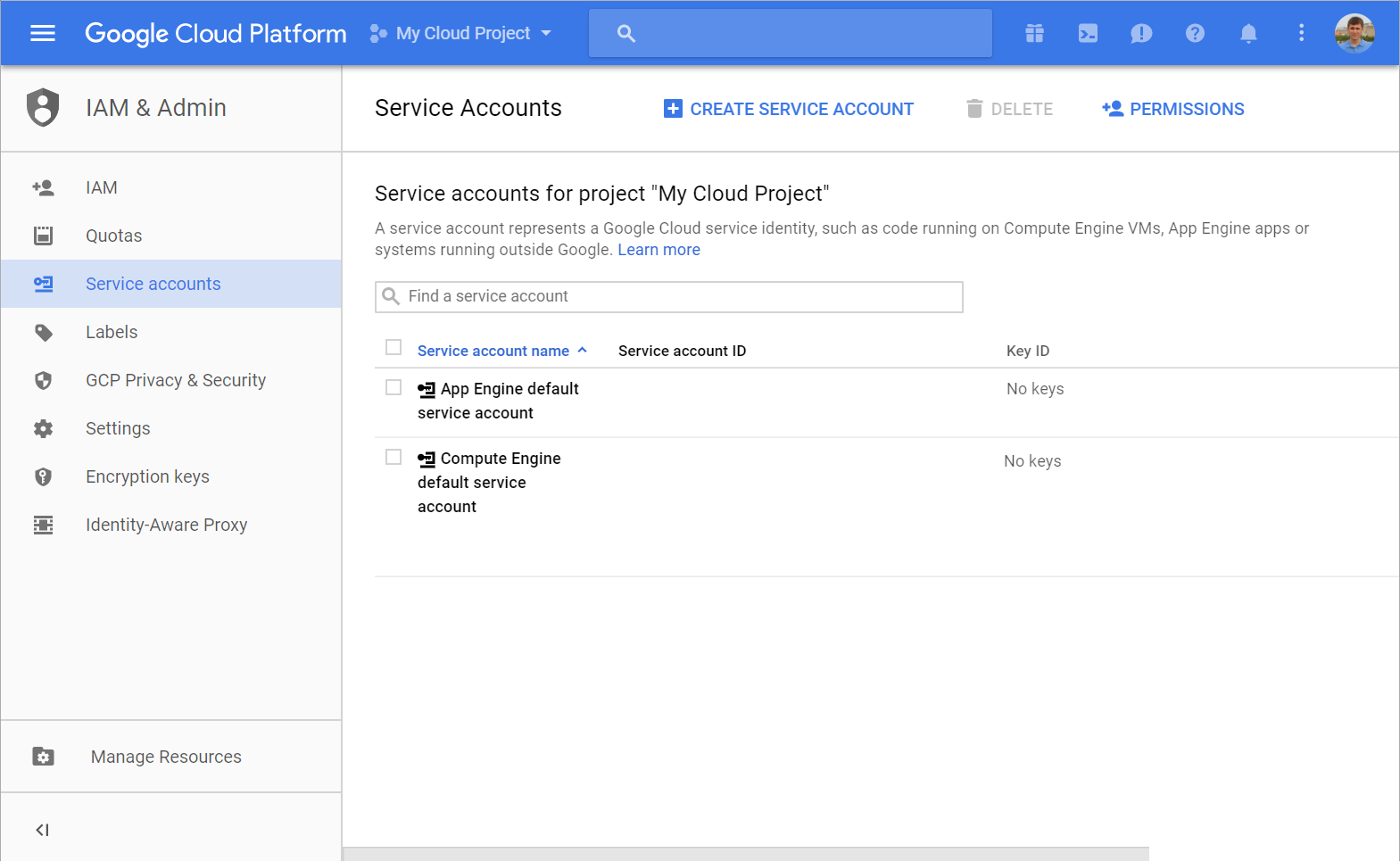The image size is (1400, 861).
Task: Open GCP Privacy & Security
Action: click(x=171, y=380)
